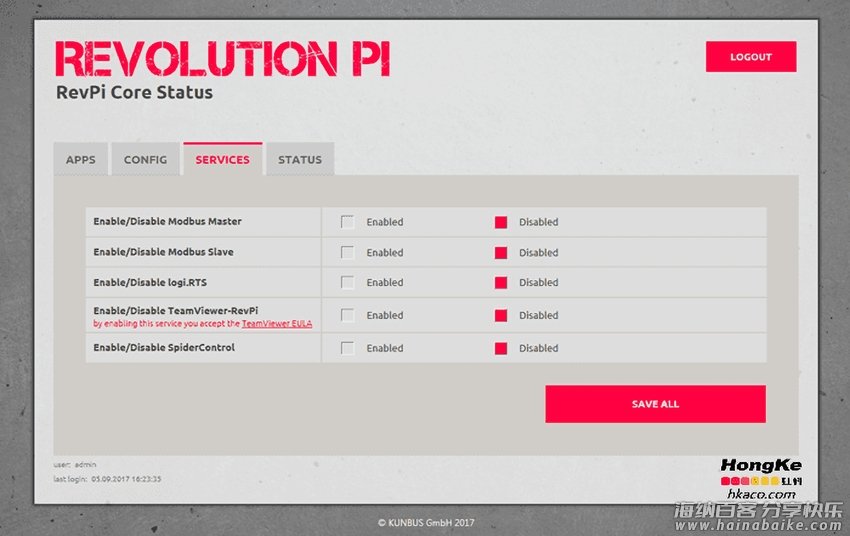The image size is (850, 536).
Task: Enable the TeamViewer-RevPi service
Action: coord(347,315)
